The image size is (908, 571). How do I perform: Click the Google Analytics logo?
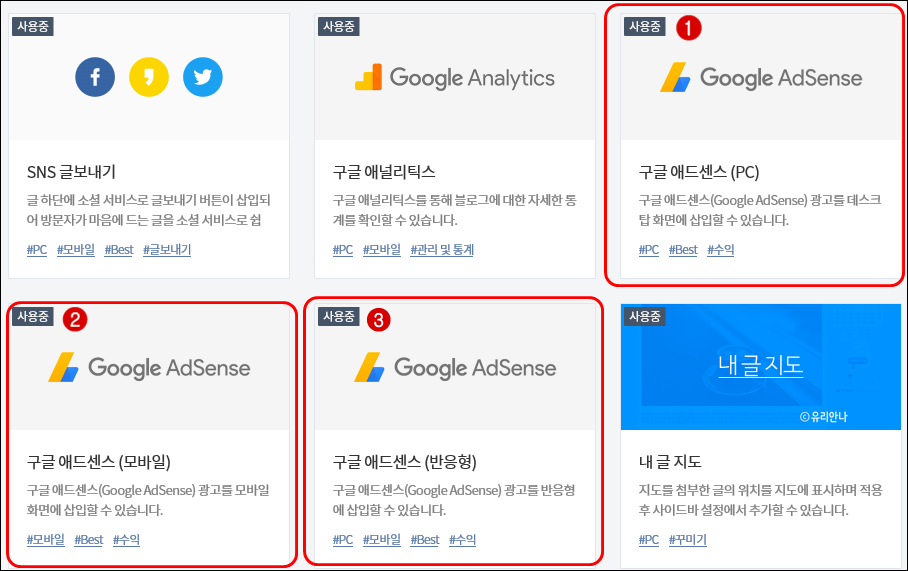(455, 78)
